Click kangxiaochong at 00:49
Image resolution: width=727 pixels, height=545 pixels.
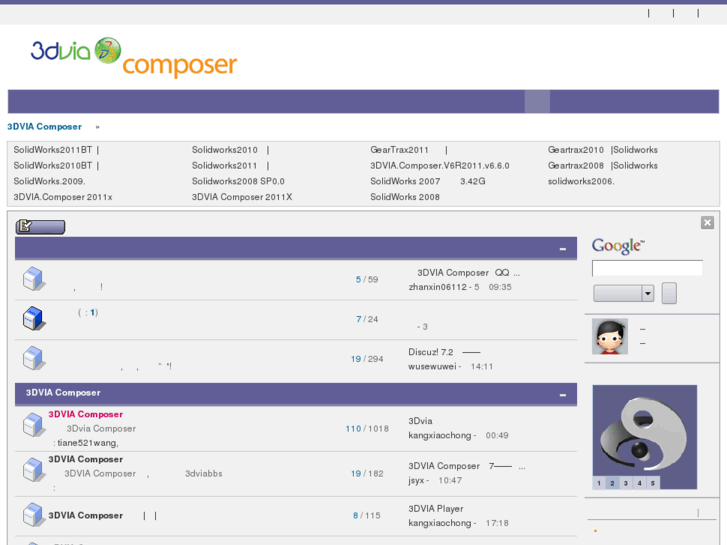click(x=440, y=436)
